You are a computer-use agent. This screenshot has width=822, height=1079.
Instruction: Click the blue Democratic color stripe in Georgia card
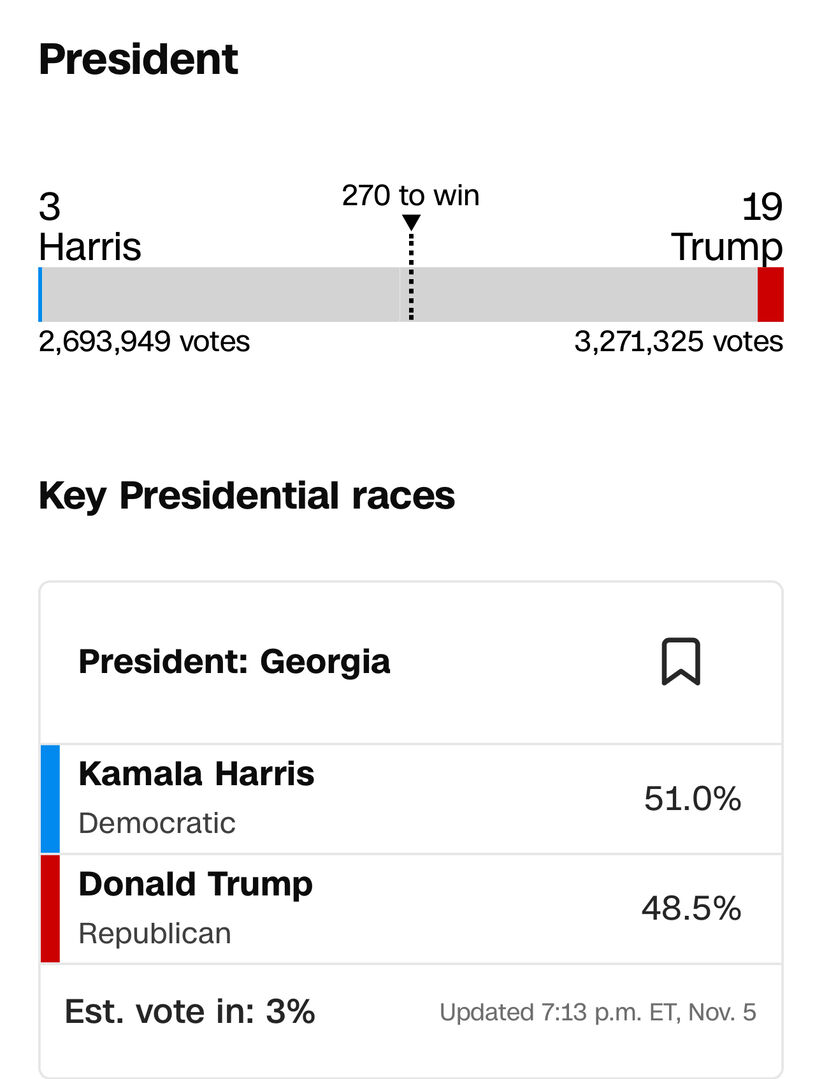[x=50, y=799]
